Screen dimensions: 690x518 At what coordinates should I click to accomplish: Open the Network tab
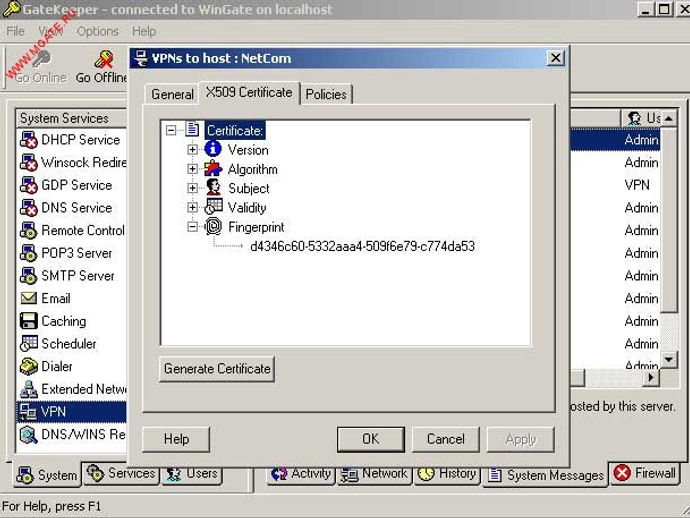click(x=374, y=474)
